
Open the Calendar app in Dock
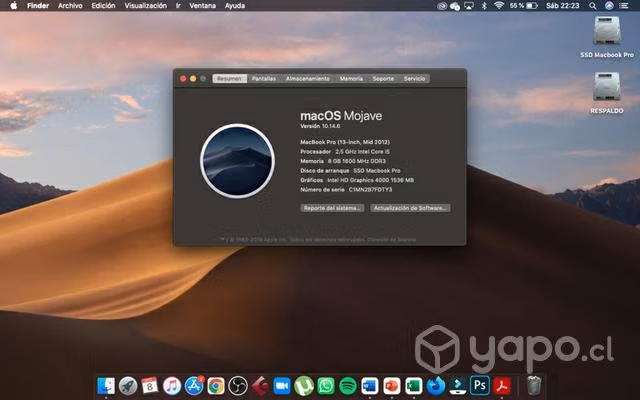click(150, 385)
